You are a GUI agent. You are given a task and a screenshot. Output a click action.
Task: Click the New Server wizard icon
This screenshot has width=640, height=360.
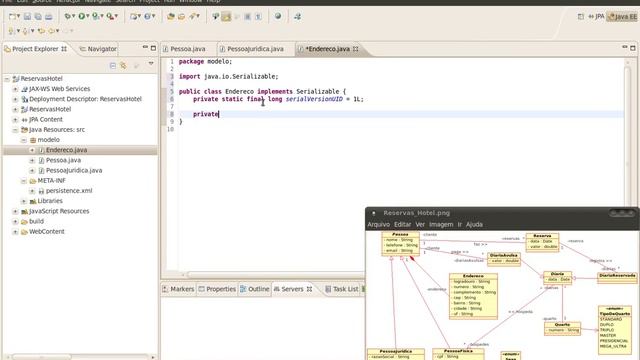133,16
